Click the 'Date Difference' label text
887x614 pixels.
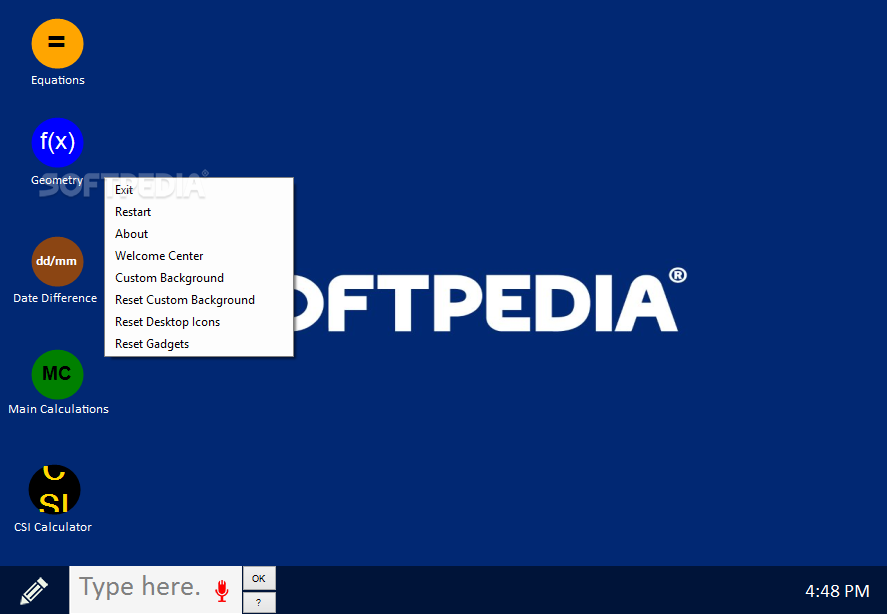point(55,298)
